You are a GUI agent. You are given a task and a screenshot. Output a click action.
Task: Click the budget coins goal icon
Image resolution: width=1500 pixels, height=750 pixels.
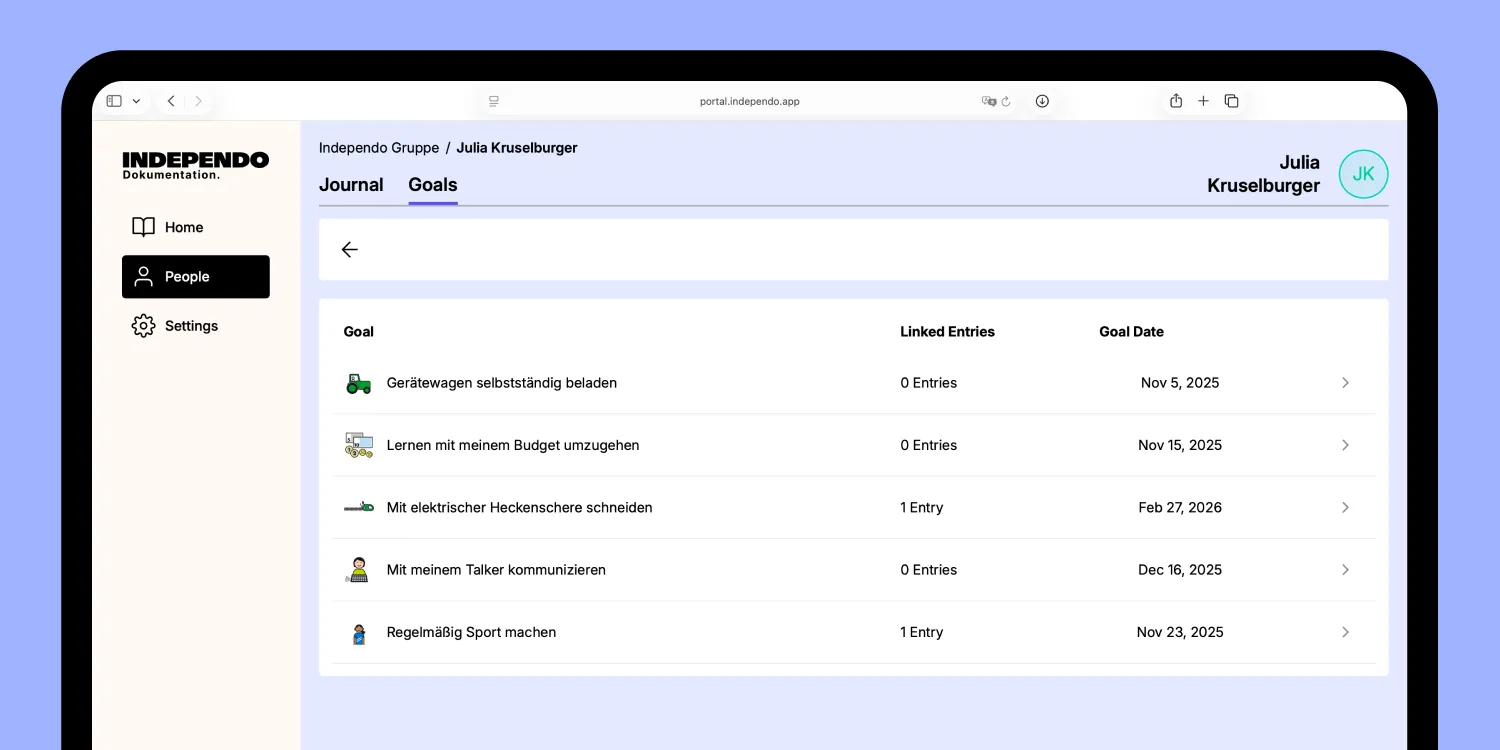pyautogui.click(x=358, y=446)
